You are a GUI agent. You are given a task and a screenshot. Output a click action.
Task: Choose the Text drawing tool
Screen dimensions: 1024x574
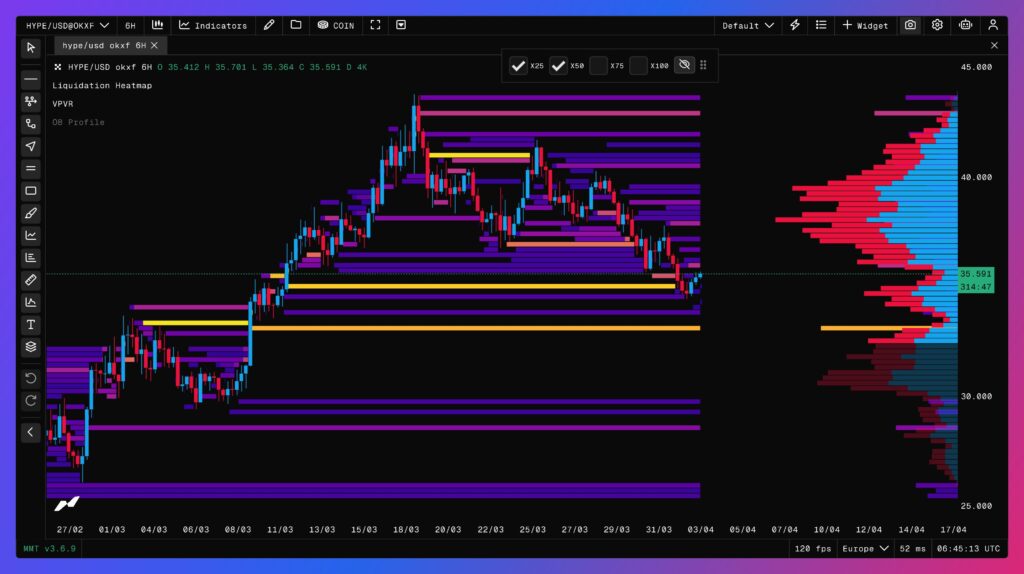[31, 325]
